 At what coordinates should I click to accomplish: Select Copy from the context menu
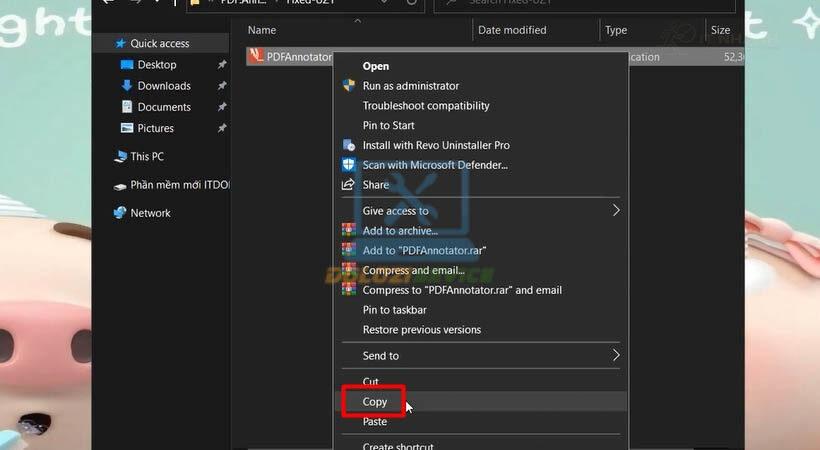click(375, 402)
